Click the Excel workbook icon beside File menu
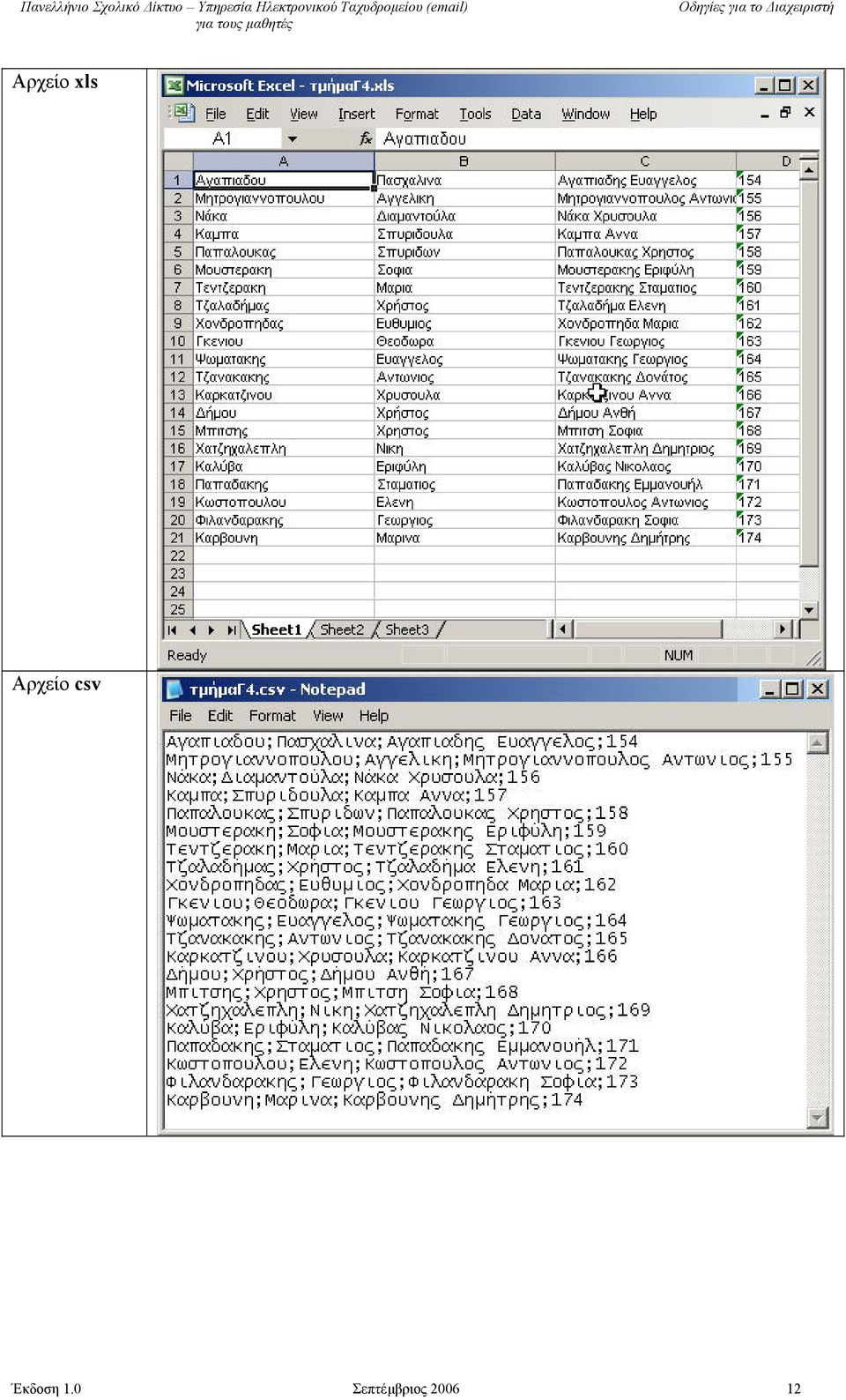 coord(183,113)
